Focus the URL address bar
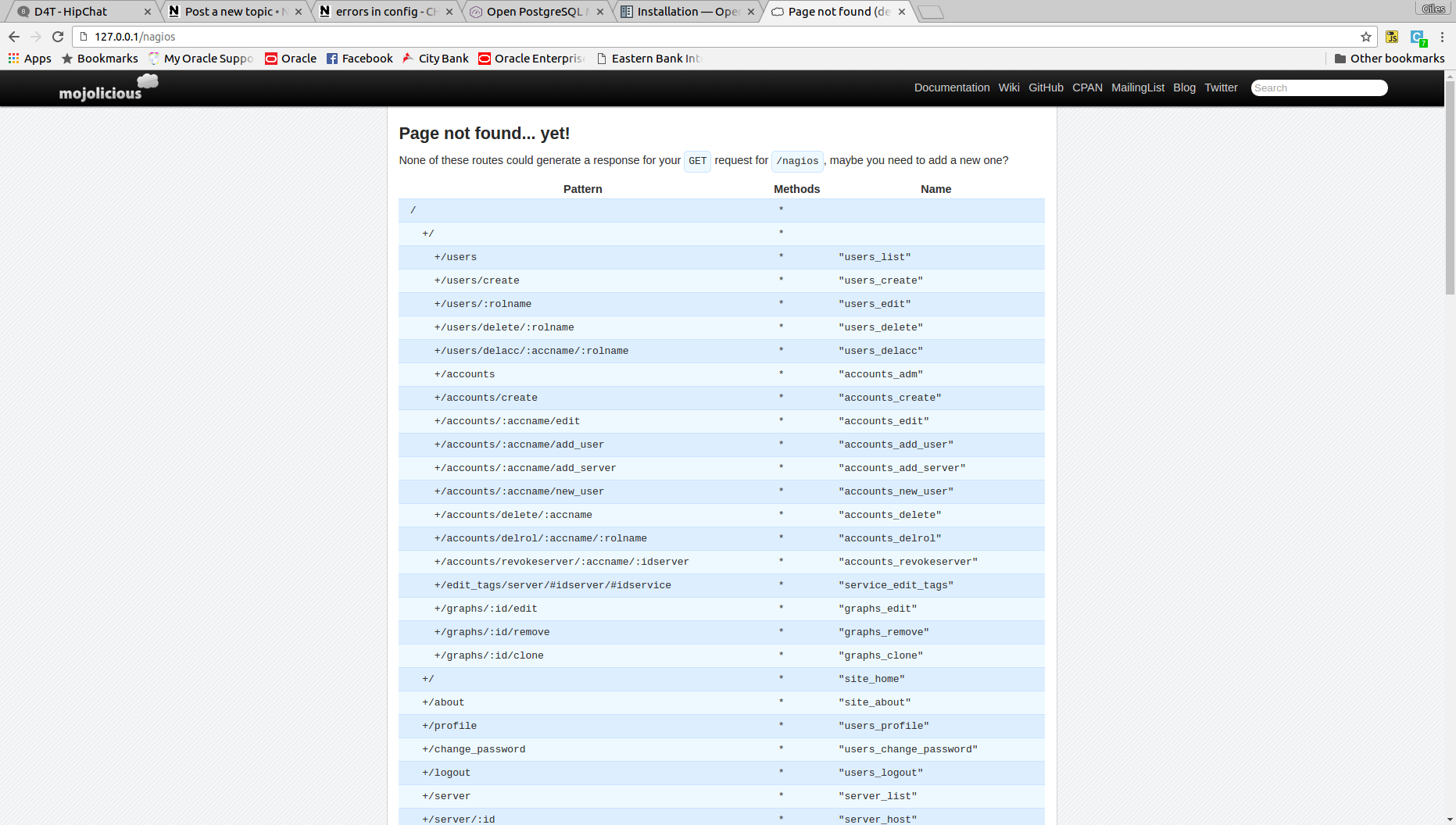 click(x=703, y=37)
